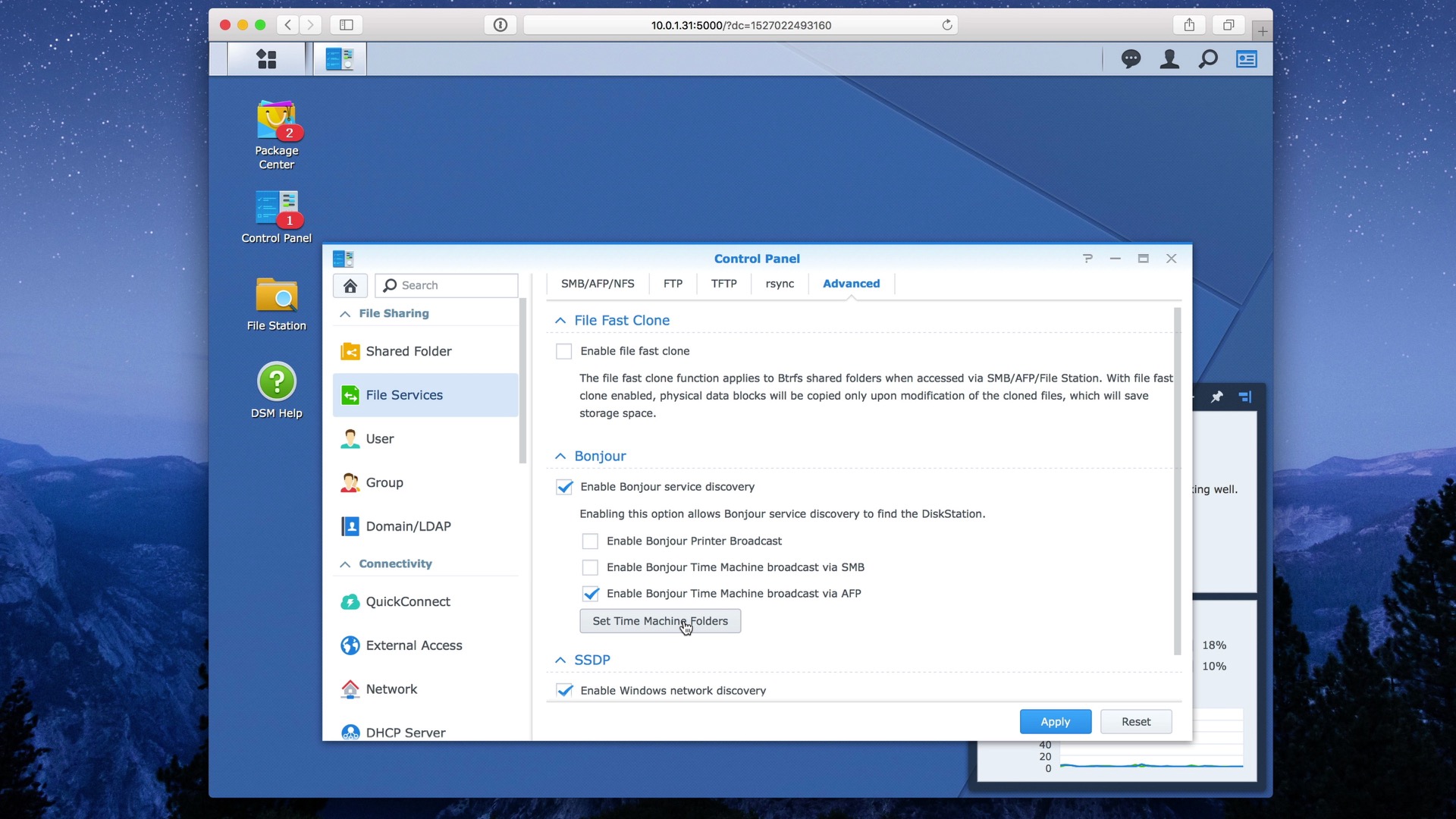This screenshot has width=1456, height=819.
Task: Open the widgets panel icon in taskbar
Action: pyautogui.click(x=1247, y=59)
